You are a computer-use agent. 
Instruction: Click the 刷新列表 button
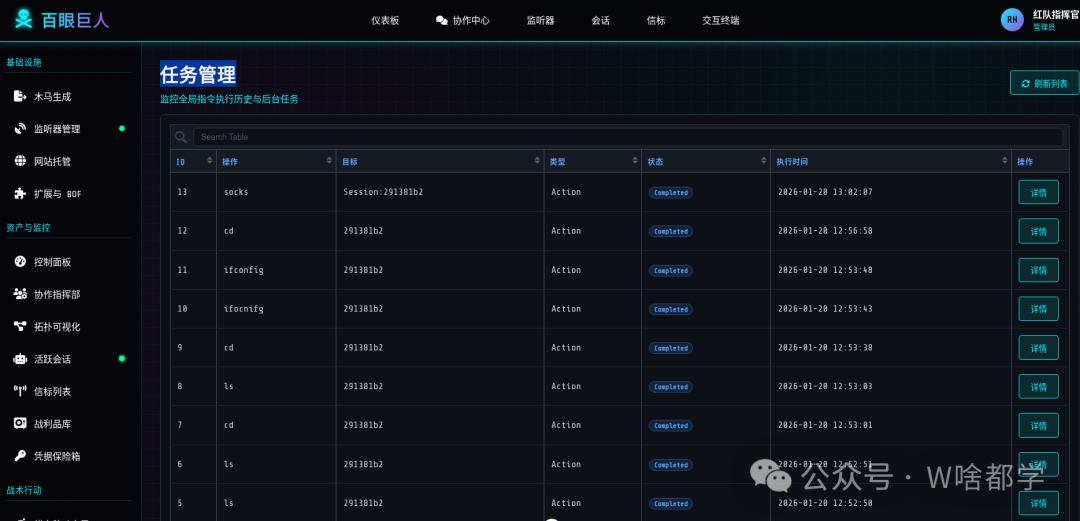tap(1044, 83)
